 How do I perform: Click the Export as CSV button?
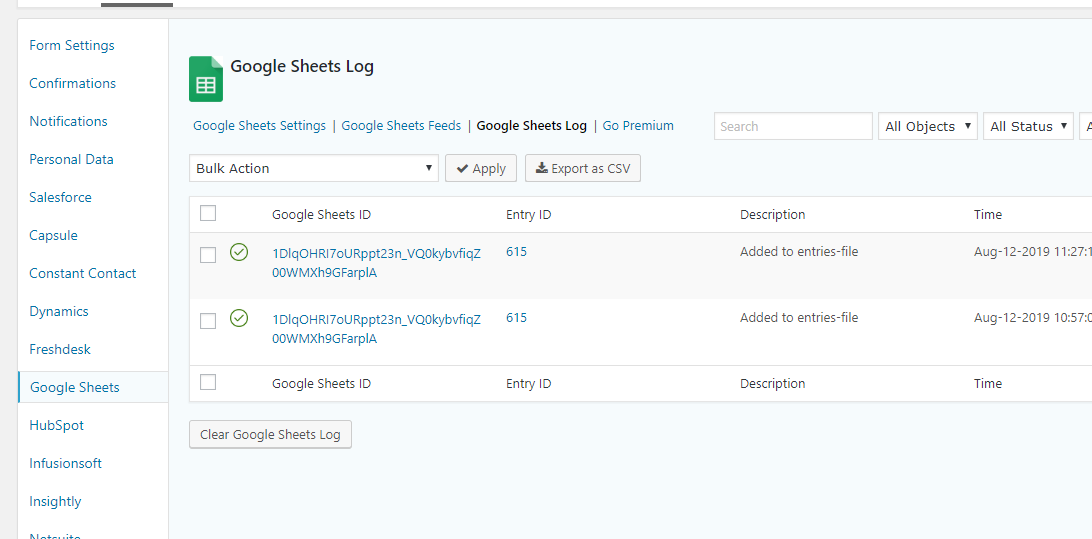pos(583,169)
